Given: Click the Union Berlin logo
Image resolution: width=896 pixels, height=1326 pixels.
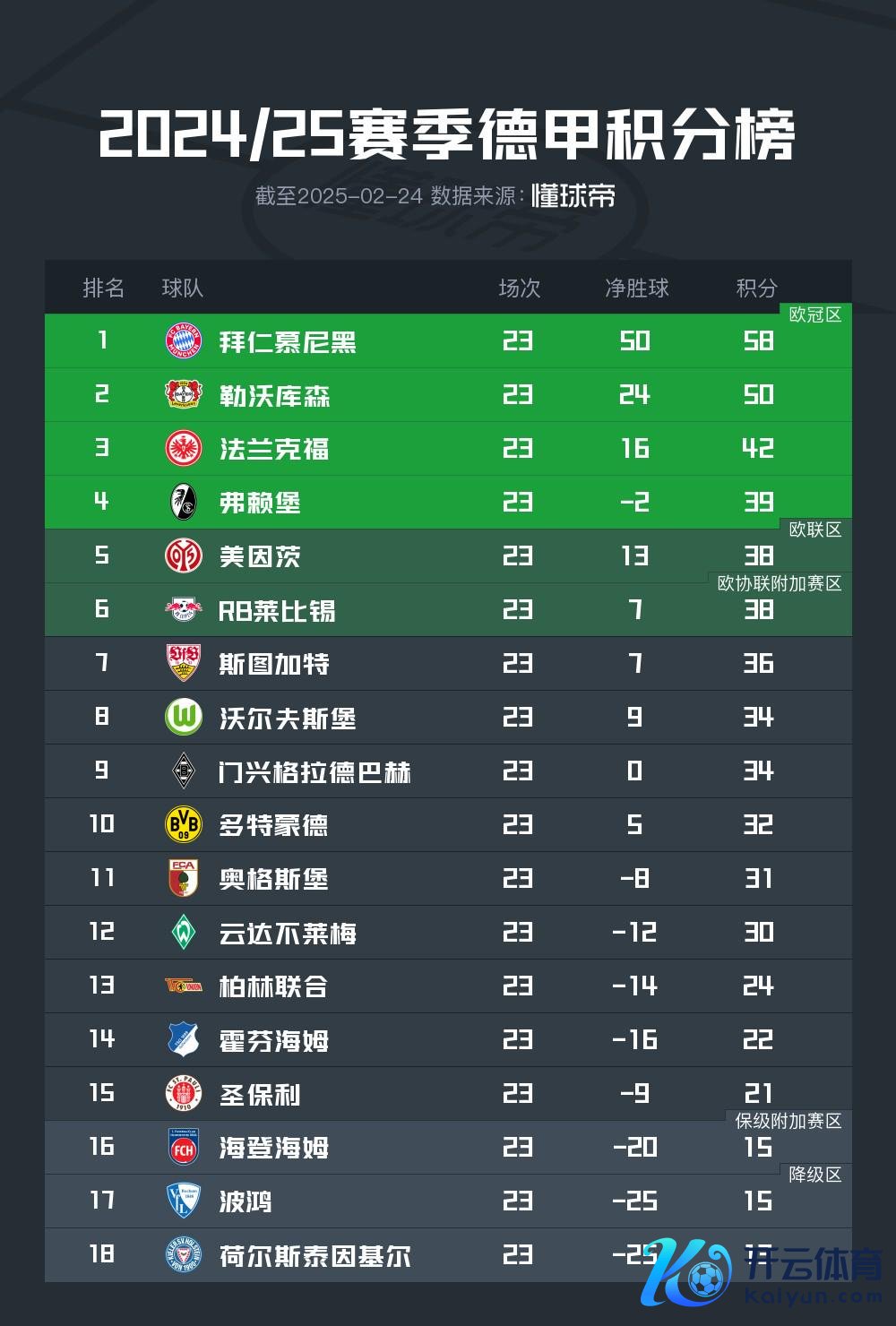Looking at the screenshot, I should pos(184,986).
